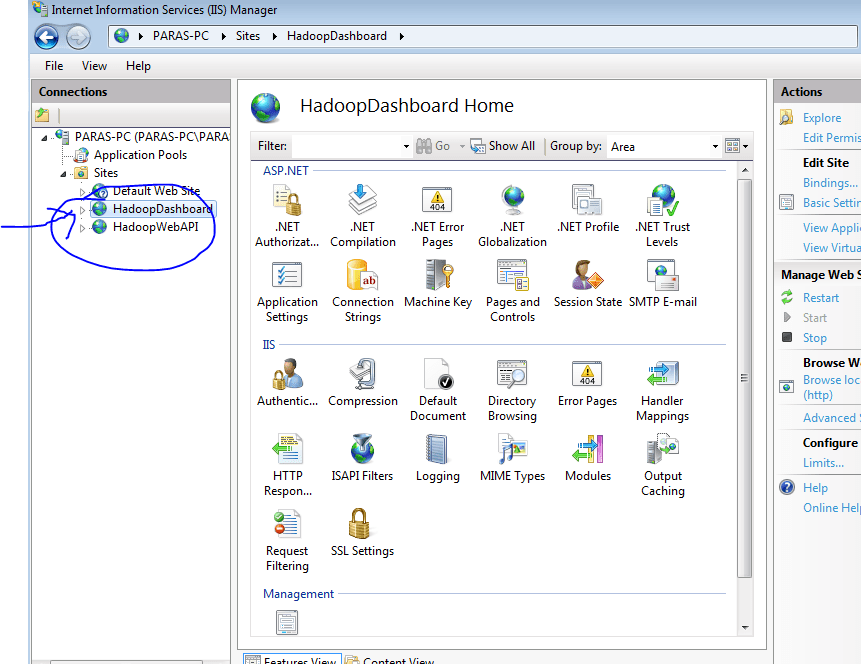Expand the HadoopWebAPI site node

(x=82, y=228)
